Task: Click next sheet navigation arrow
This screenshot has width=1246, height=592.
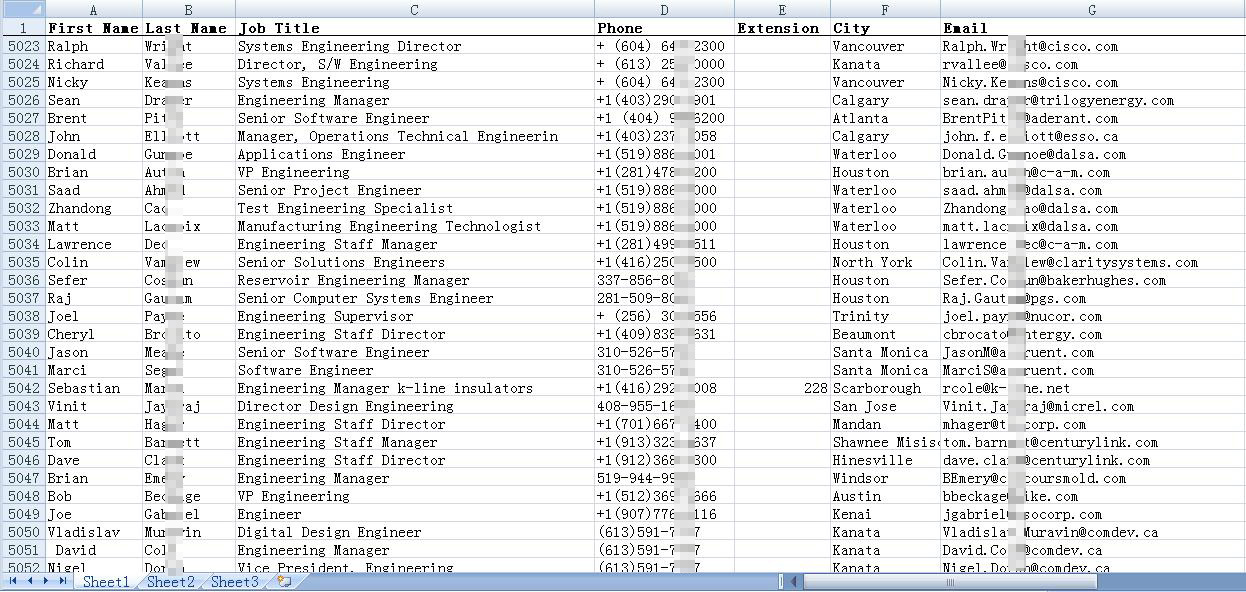Action: (46, 581)
